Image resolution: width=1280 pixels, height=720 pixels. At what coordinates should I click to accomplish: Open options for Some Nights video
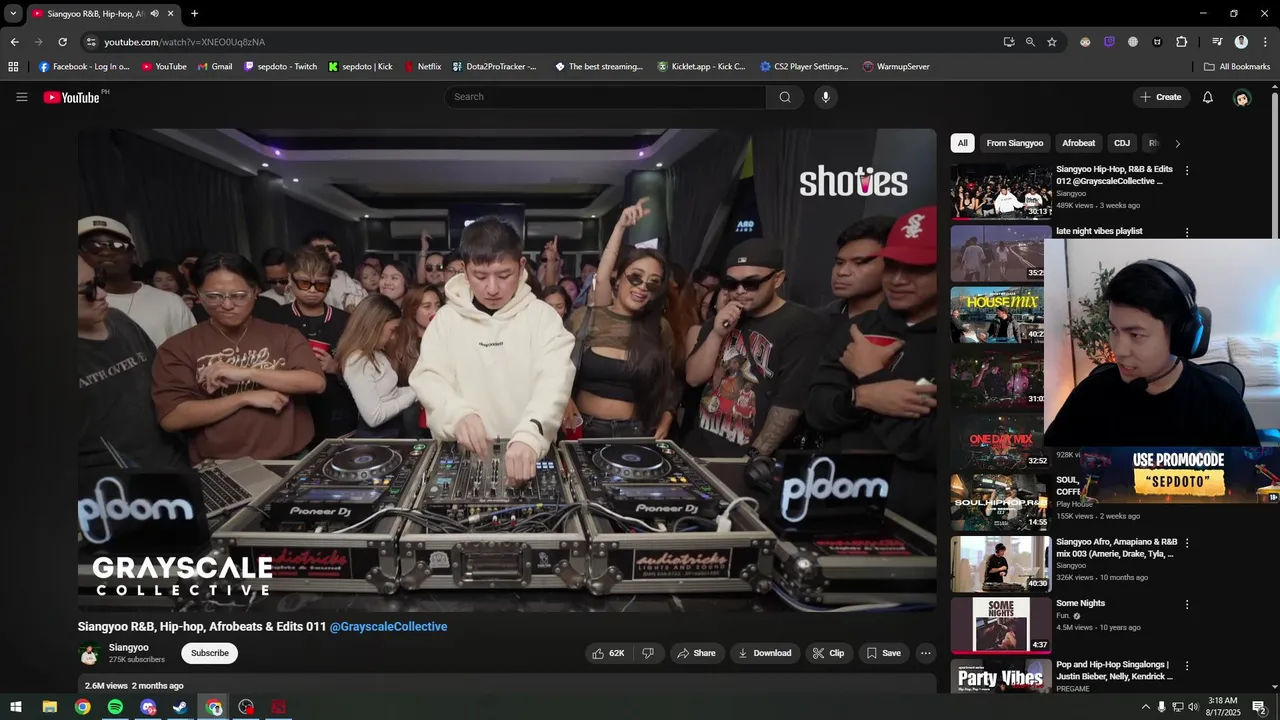(1187, 605)
